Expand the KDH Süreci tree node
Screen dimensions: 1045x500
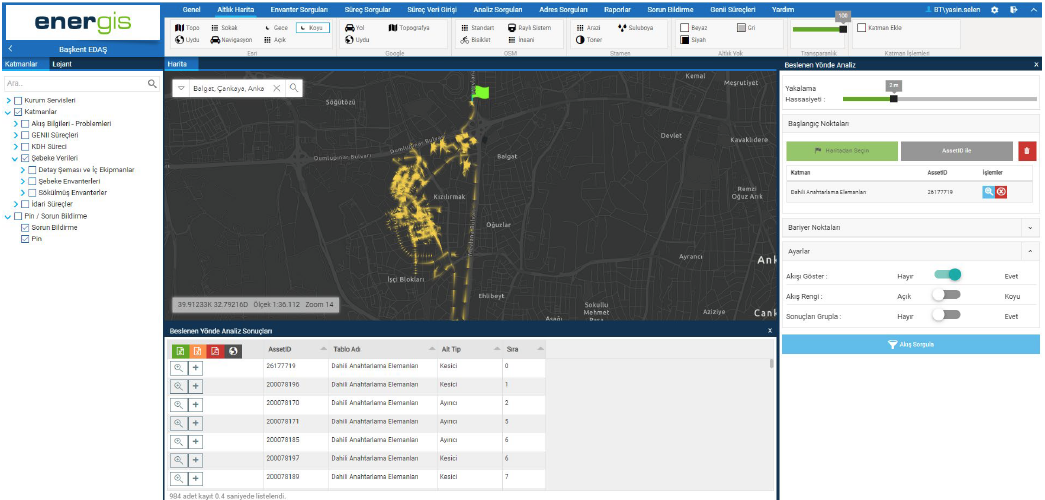(x=16, y=147)
